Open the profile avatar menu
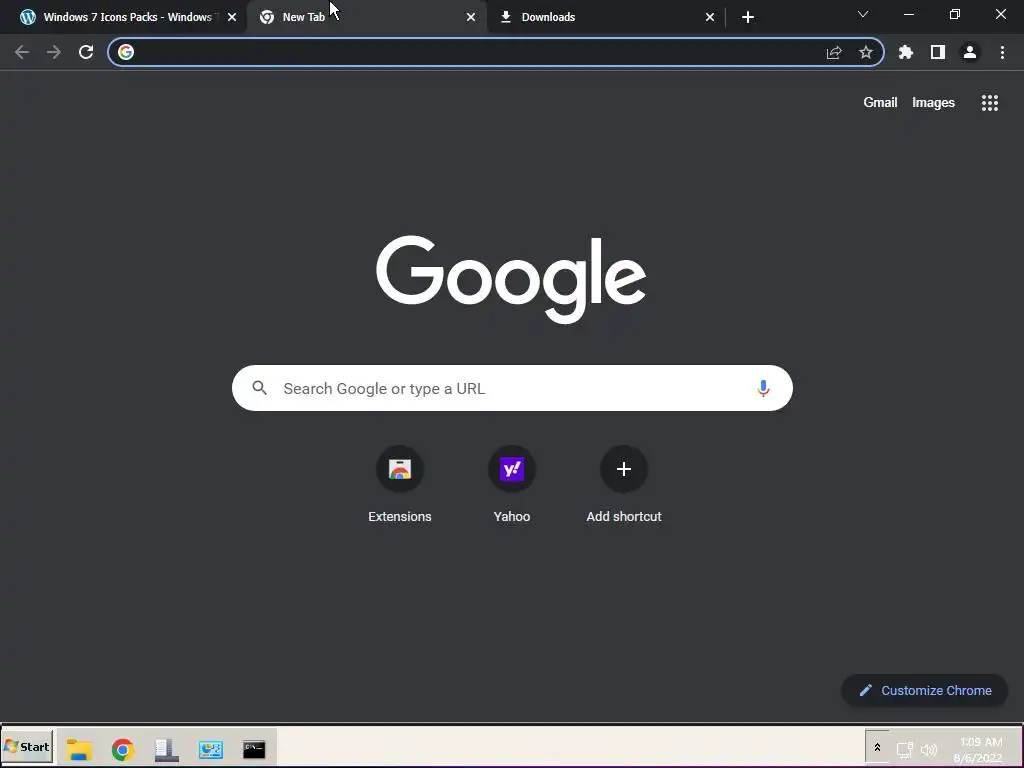Viewport: 1024px width, 768px height. coord(970,52)
